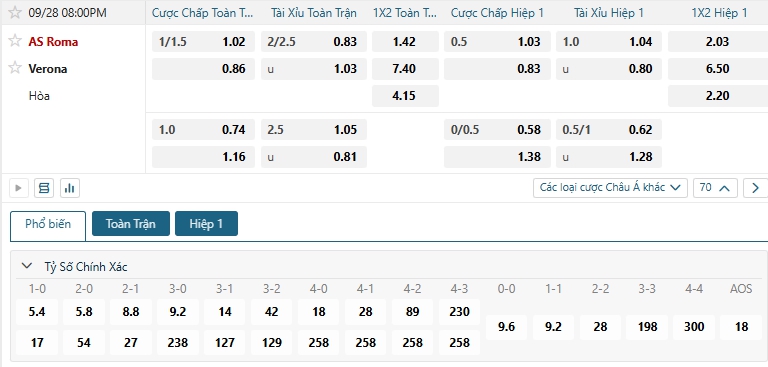Viewport: 768px width, 367px height.
Task: Open the Các loại cược Châu Á khác dropdown
Action: [610, 188]
